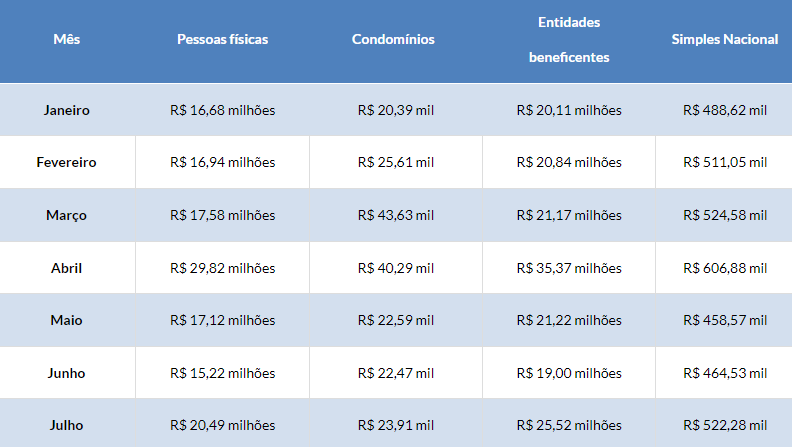The height and width of the screenshot is (447, 792).
Task: Click the R$ 35,37 milhões cell
Action: tap(568, 268)
